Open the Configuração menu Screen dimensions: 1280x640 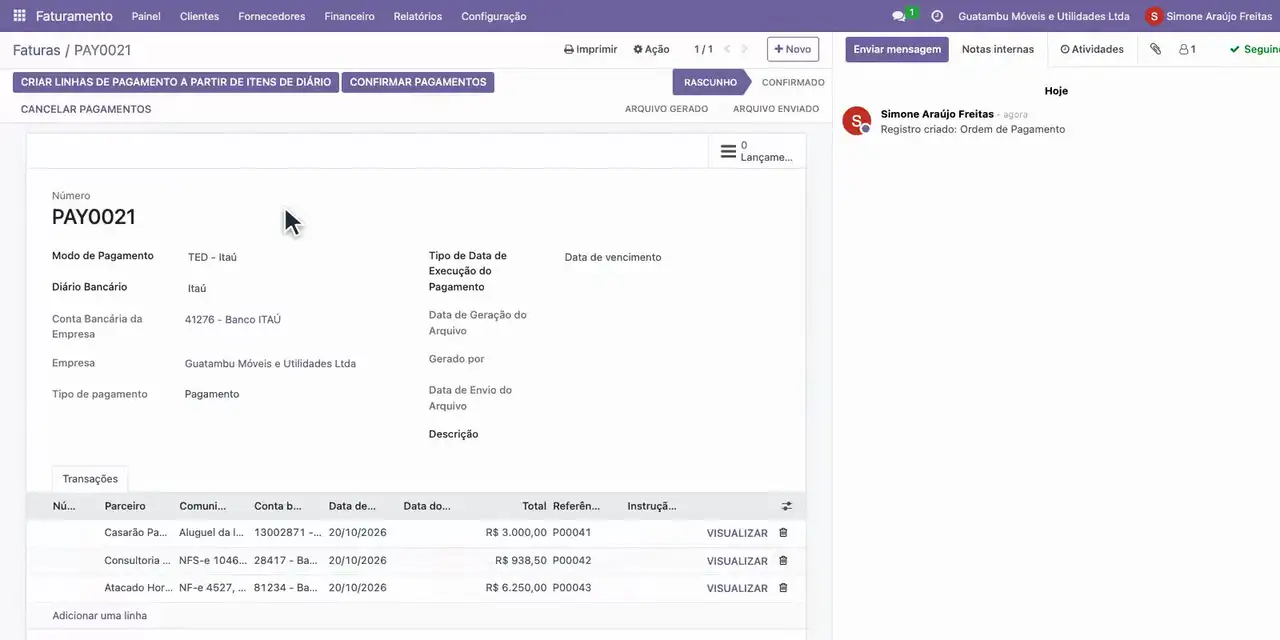click(x=494, y=16)
